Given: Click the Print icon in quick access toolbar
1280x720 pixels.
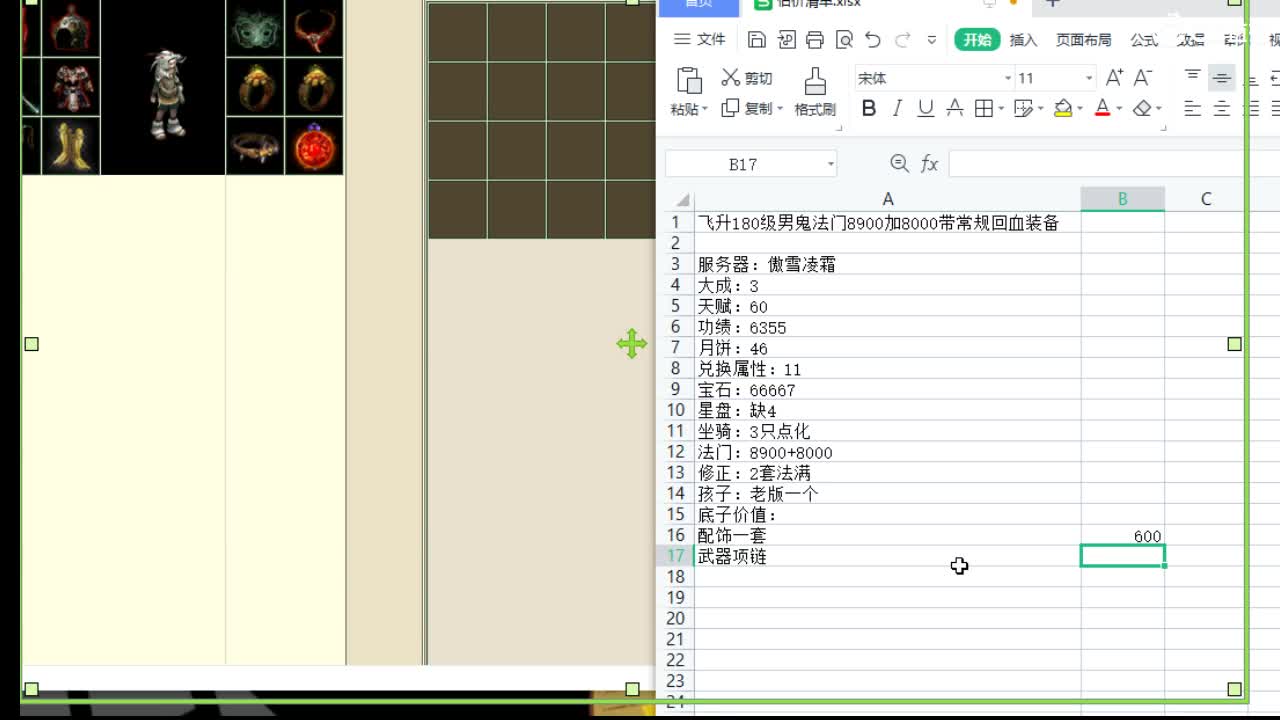Looking at the screenshot, I should tap(815, 40).
